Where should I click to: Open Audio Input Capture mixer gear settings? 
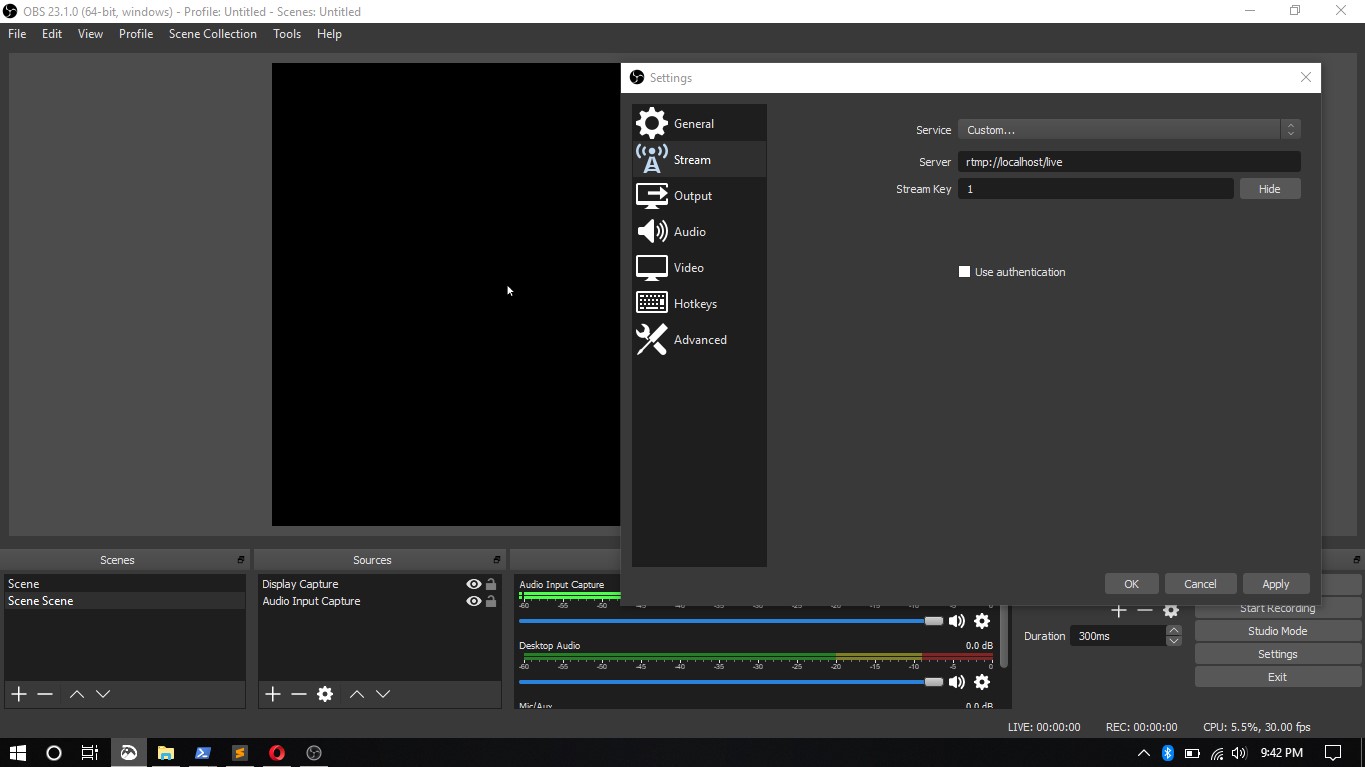pyautogui.click(x=982, y=621)
